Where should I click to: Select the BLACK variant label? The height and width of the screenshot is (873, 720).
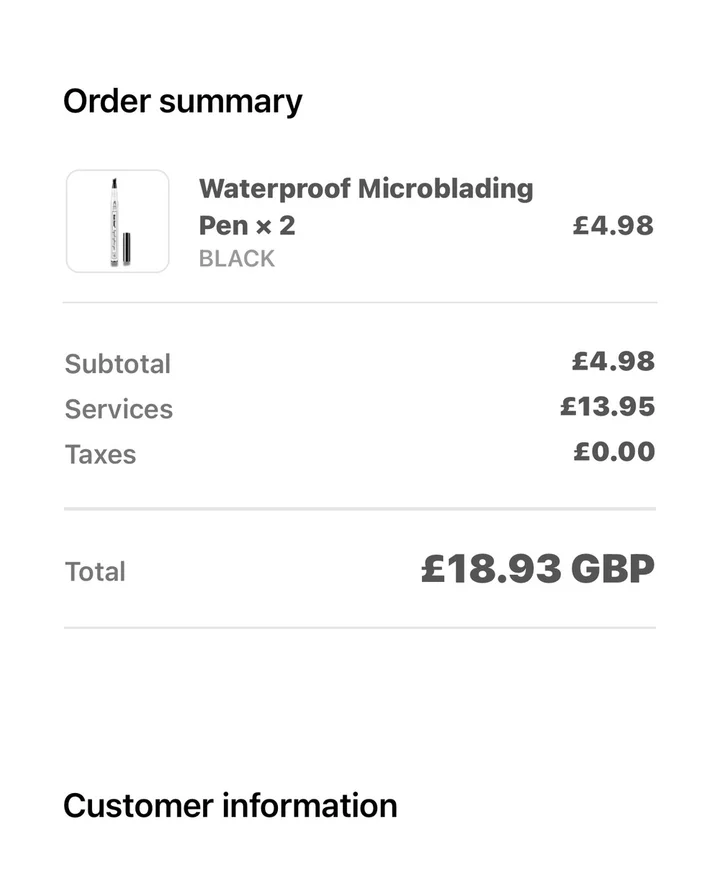236,259
